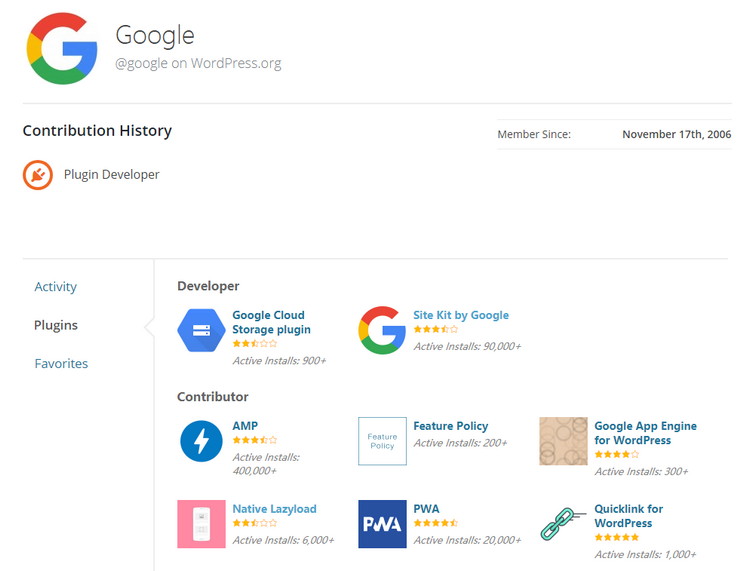The width and height of the screenshot is (750, 571).
Task: Click the blue PWA plugin icon
Action: pyautogui.click(x=382, y=524)
